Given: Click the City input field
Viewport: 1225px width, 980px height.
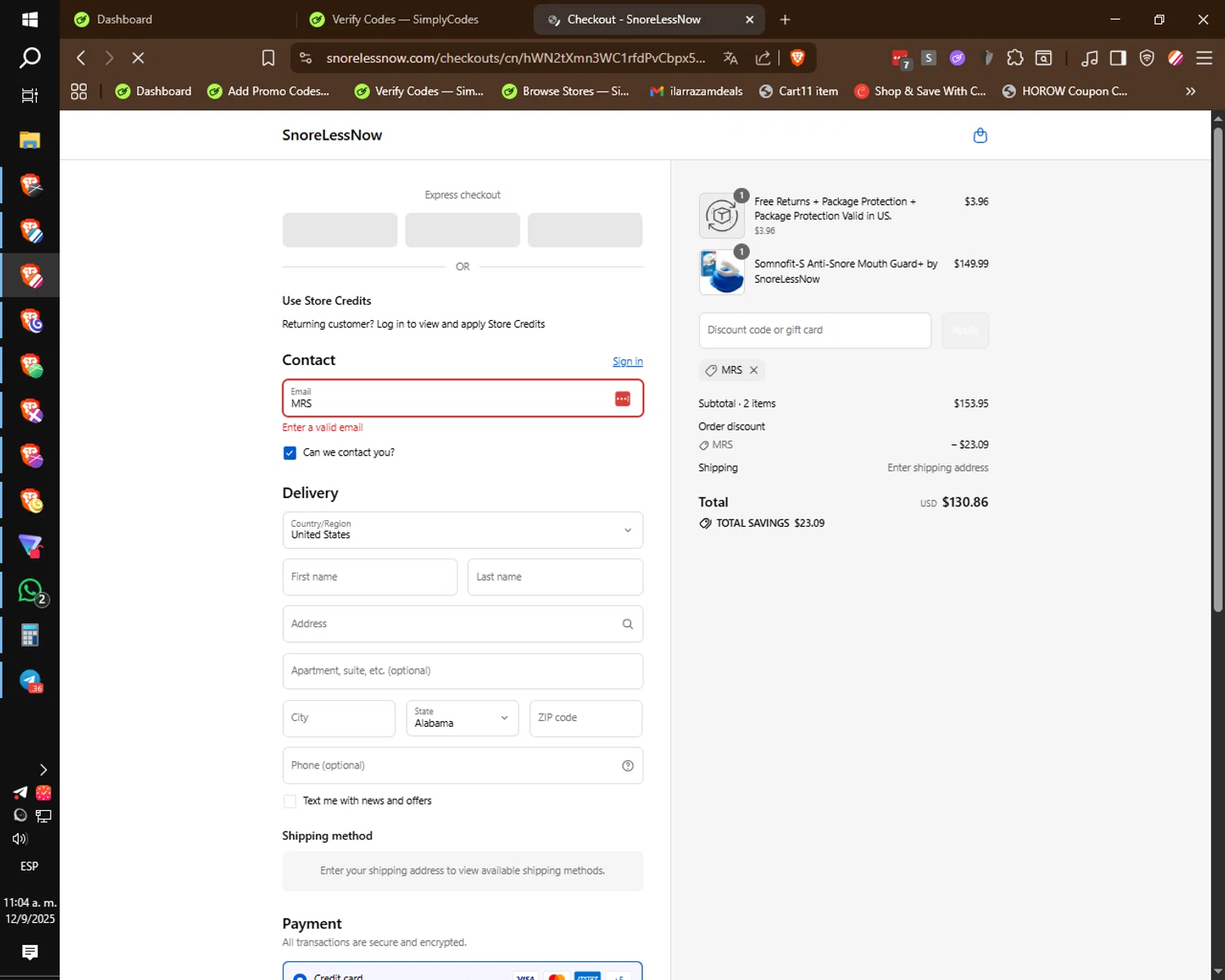Looking at the screenshot, I should 339,719.
